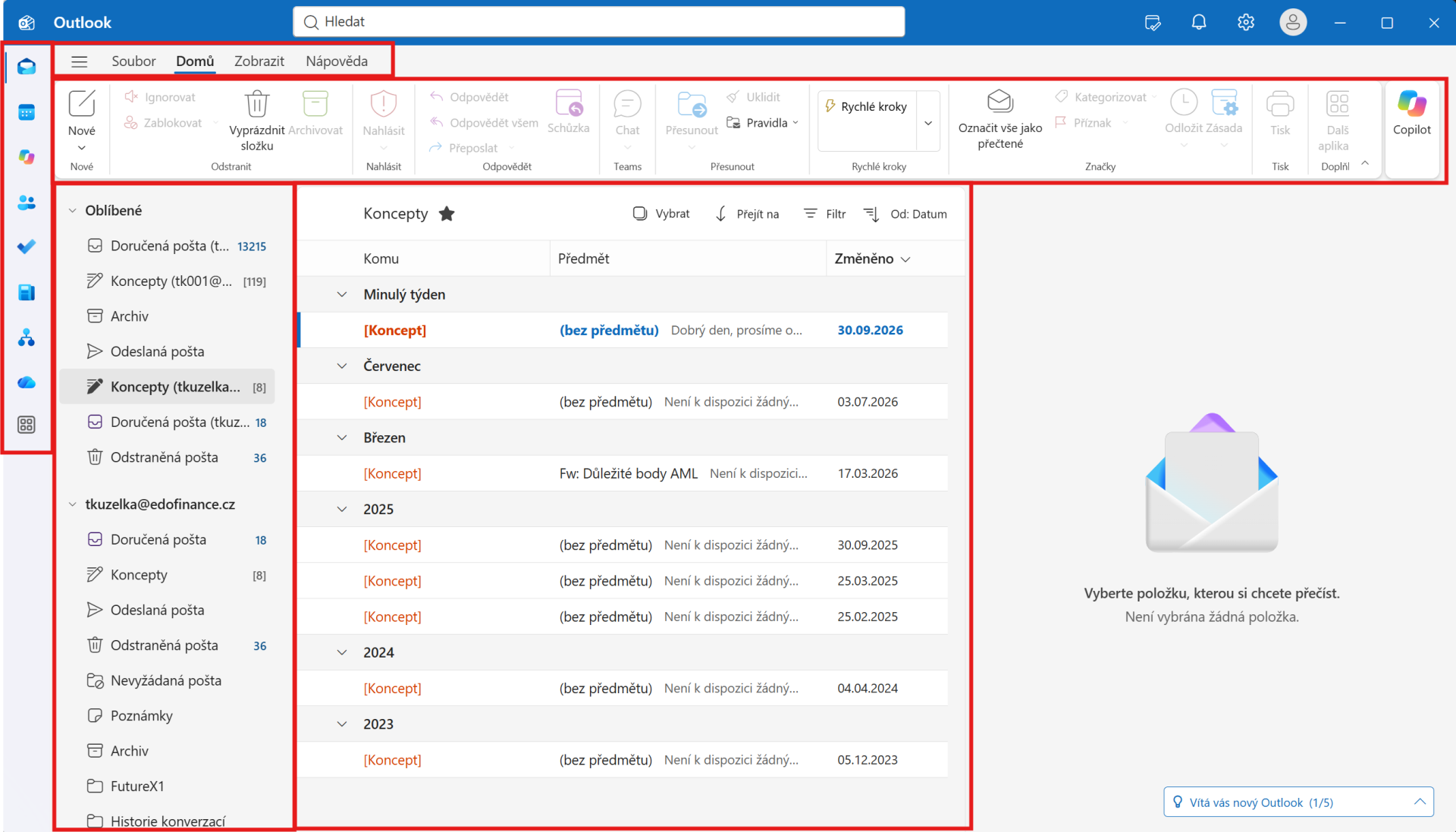Click the Přejít na button

pyautogui.click(x=748, y=214)
